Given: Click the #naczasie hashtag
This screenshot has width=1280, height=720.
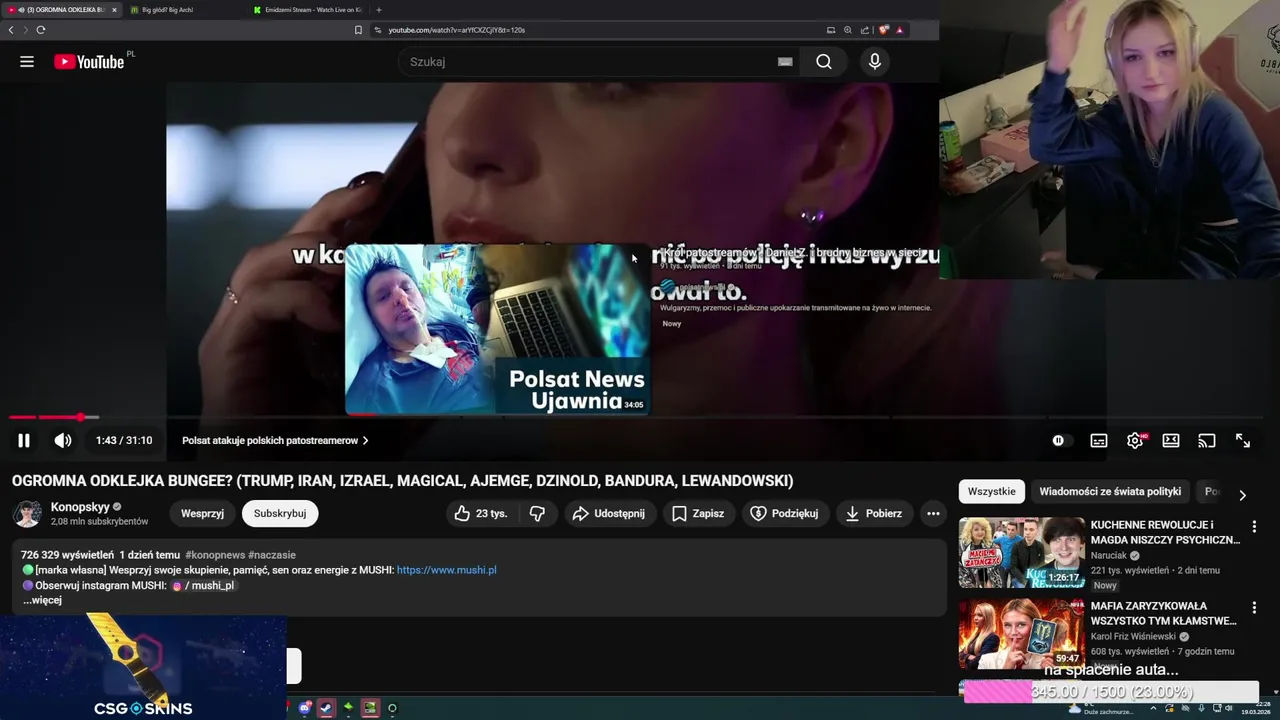Looking at the screenshot, I should pyautogui.click(x=272, y=555).
